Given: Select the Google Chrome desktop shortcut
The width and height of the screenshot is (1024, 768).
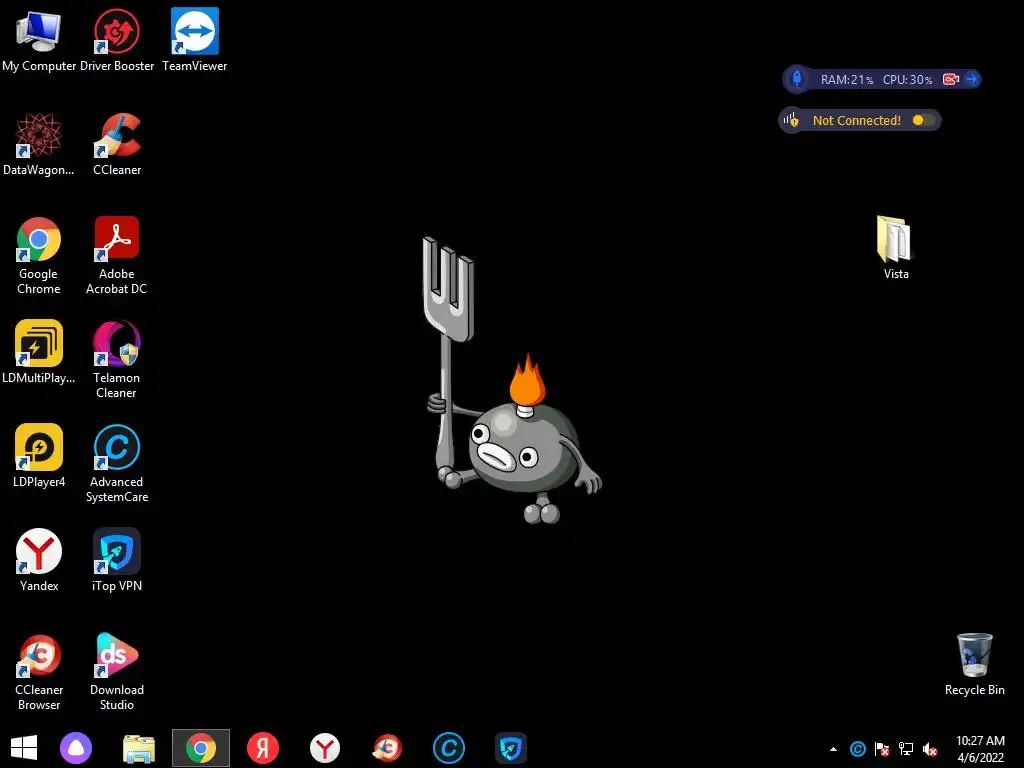Looking at the screenshot, I should (x=39, y=255).
